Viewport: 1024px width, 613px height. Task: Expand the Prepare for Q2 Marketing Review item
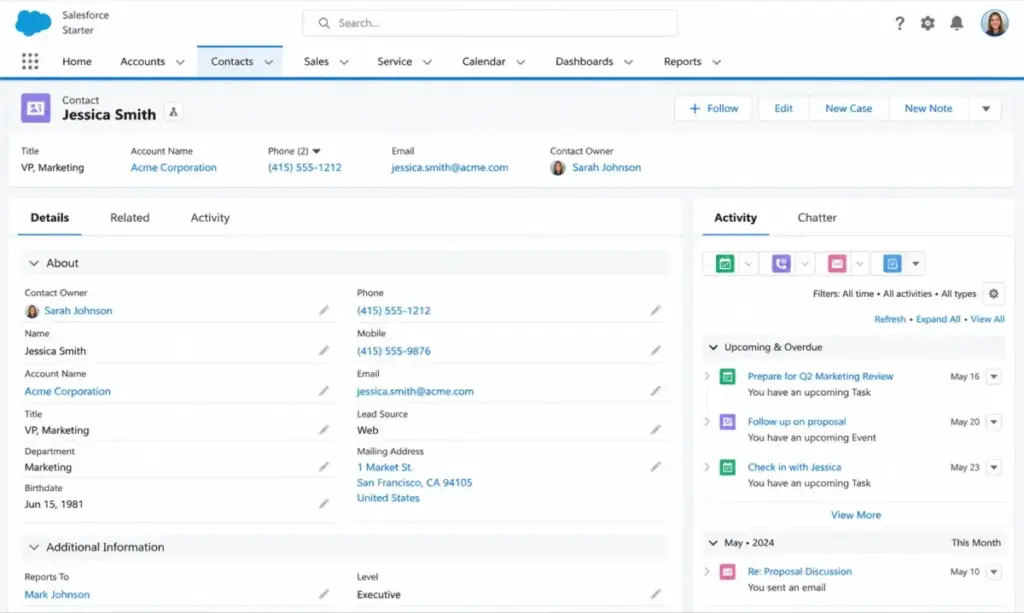707,376
